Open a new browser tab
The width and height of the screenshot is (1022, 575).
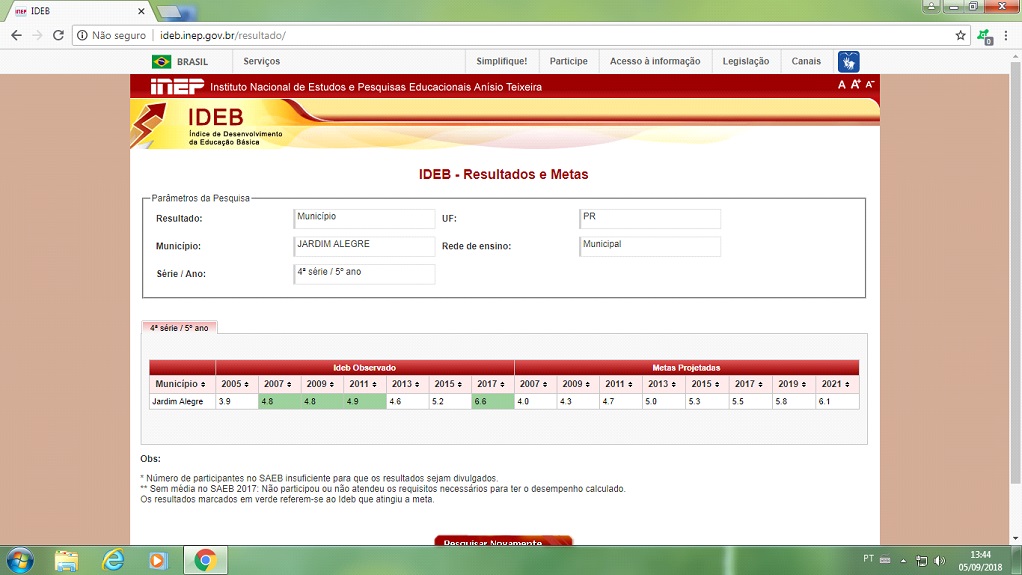click(171, 11)
